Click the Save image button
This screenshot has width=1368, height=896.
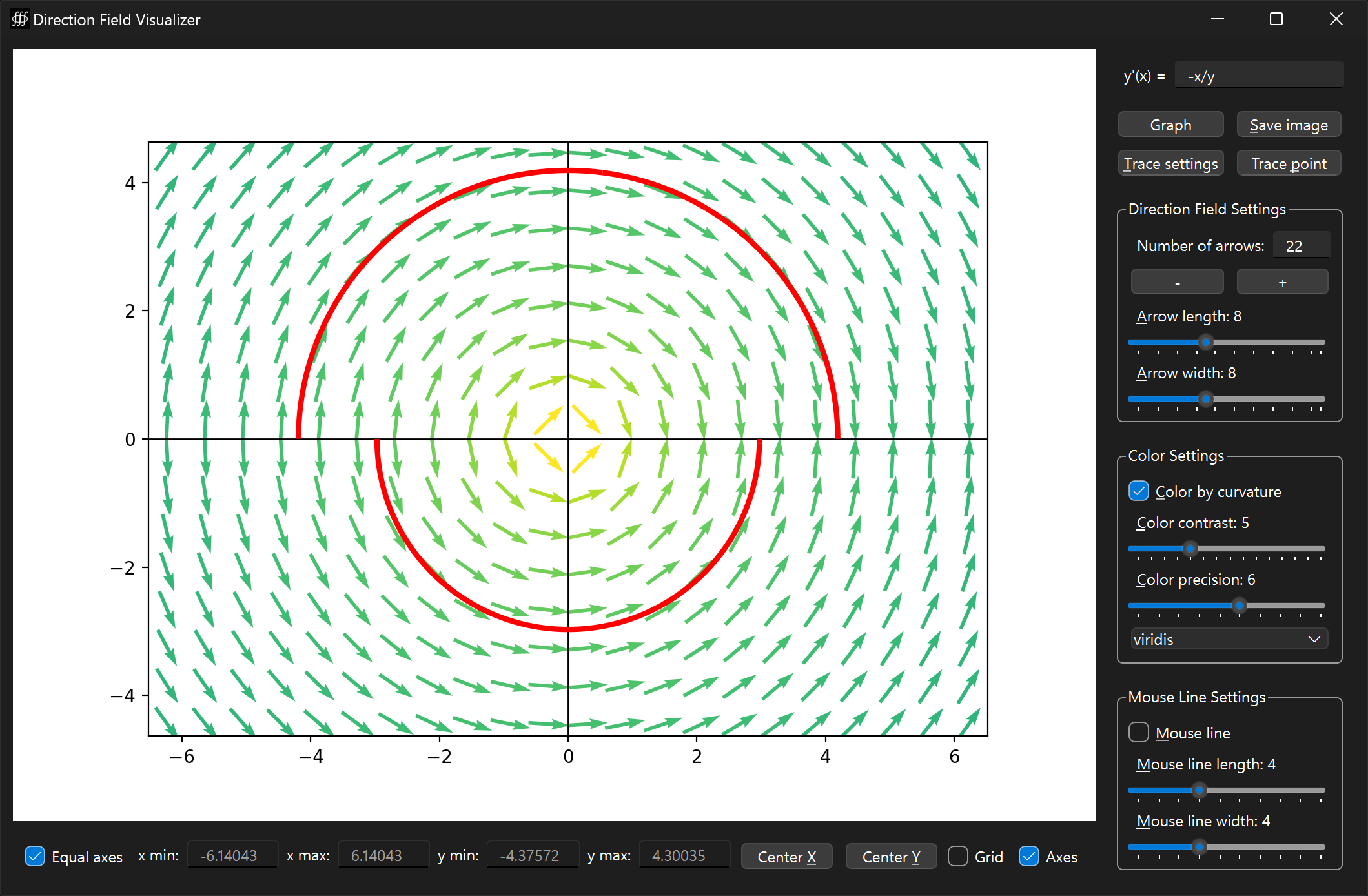pos(1289,125)
